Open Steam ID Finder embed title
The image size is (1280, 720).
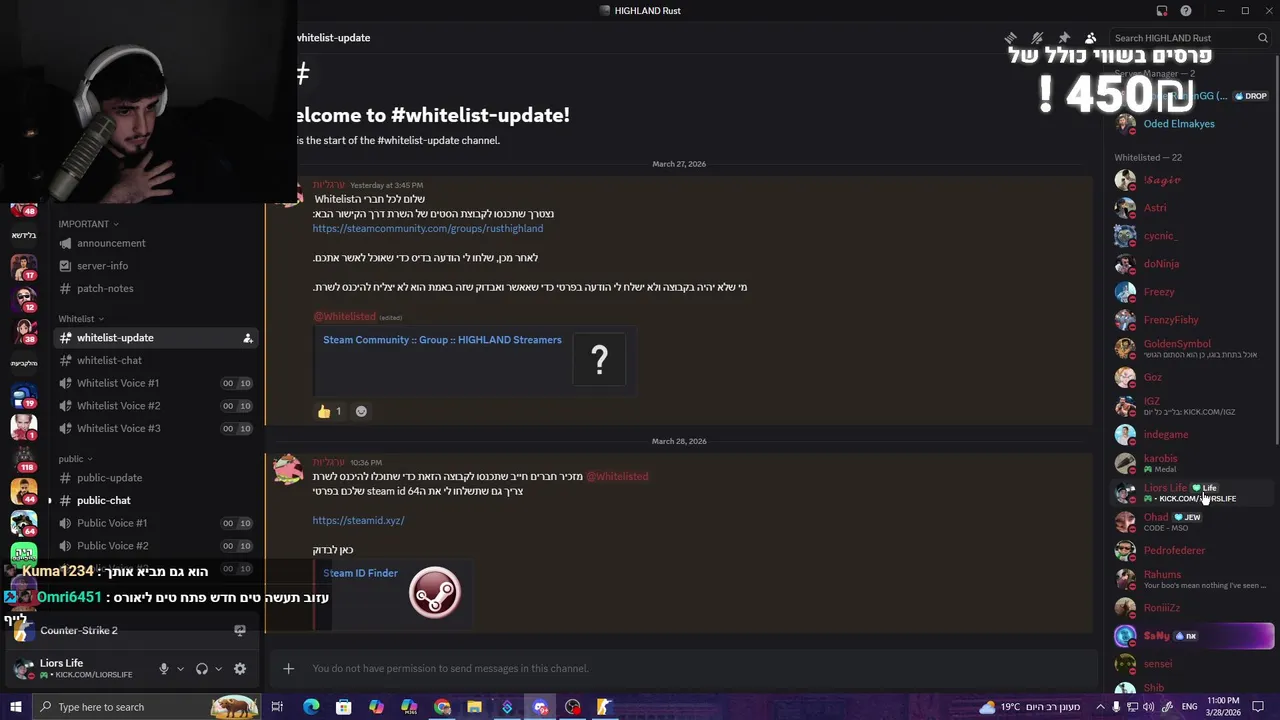360,574
